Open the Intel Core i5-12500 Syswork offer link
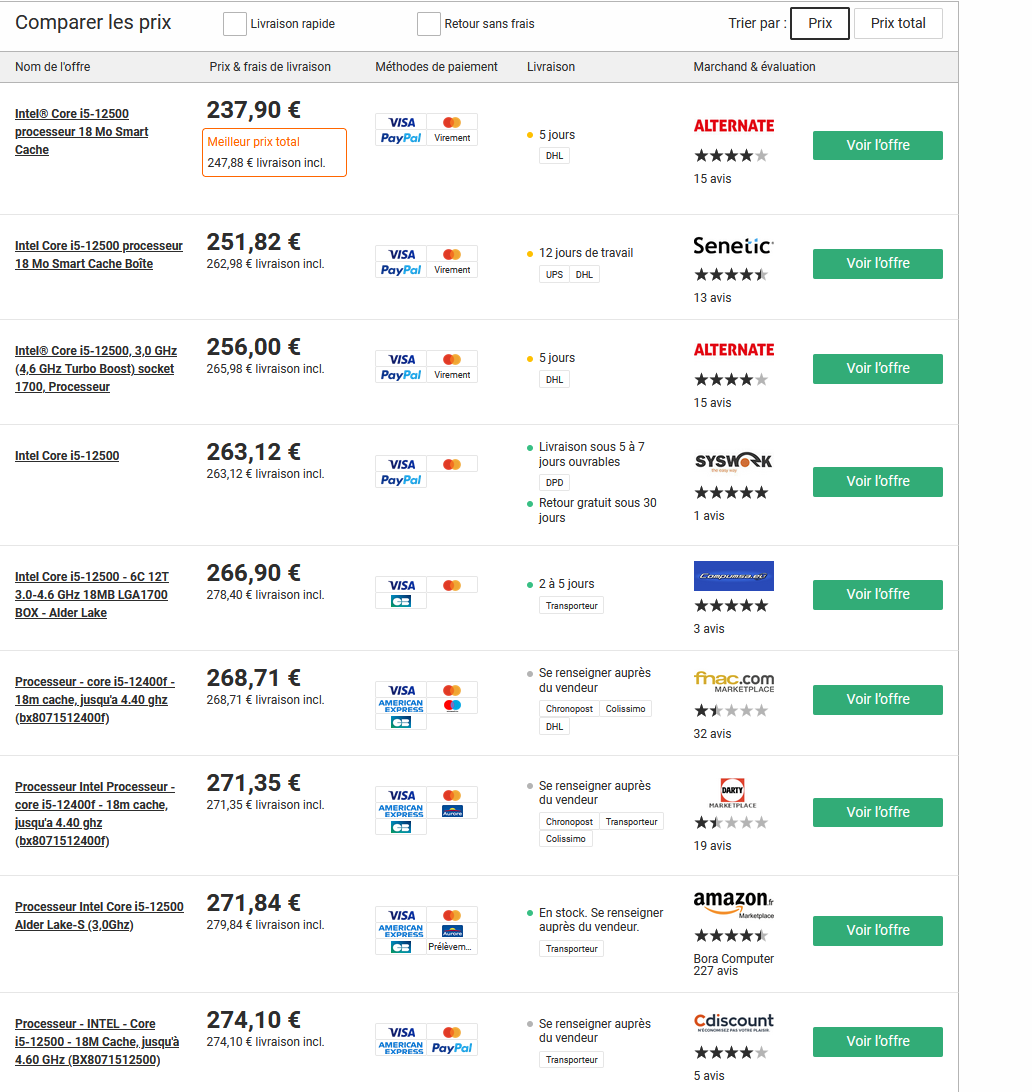Image resolution: width=1032 pixels, height=1092 pixels. click(67, 456)
